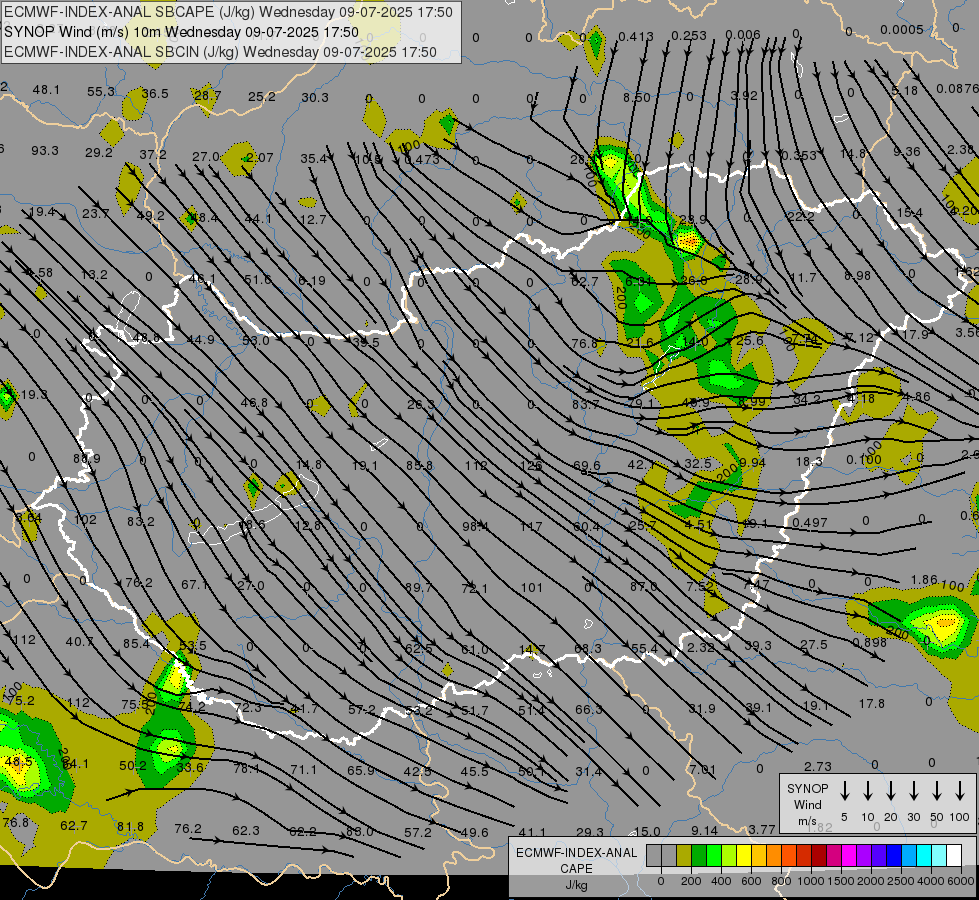Screen dimensions: 979x900
Task: Pick the dark green CAPE legend swatch
Action: [x=699, y=855]
